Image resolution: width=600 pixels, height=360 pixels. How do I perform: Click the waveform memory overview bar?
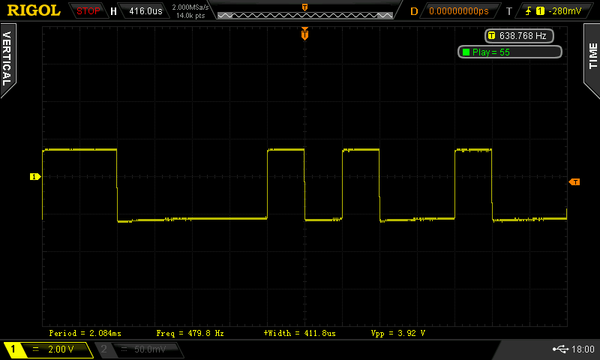(x=305, y=15)
